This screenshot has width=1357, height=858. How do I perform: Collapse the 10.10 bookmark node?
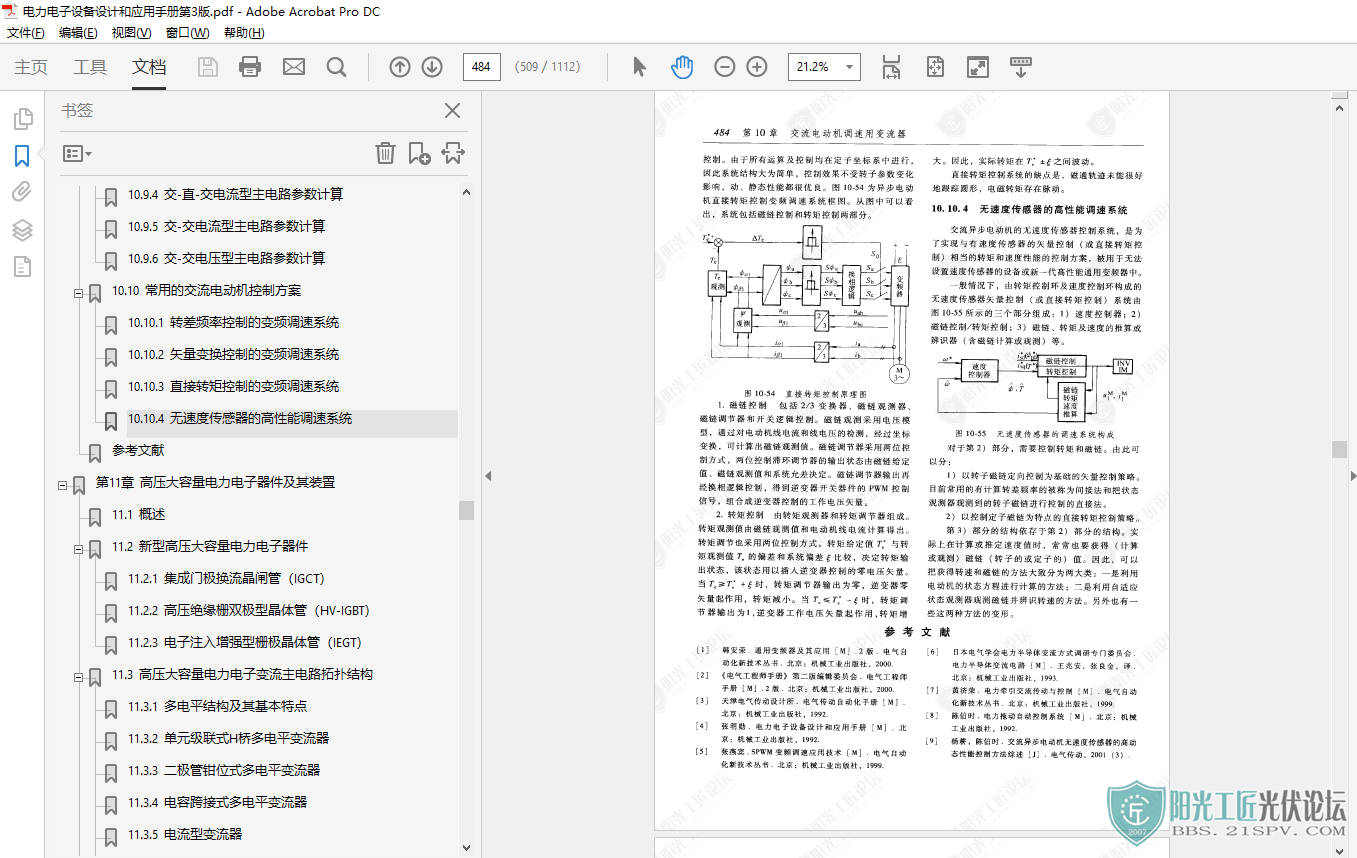[78, 293]
